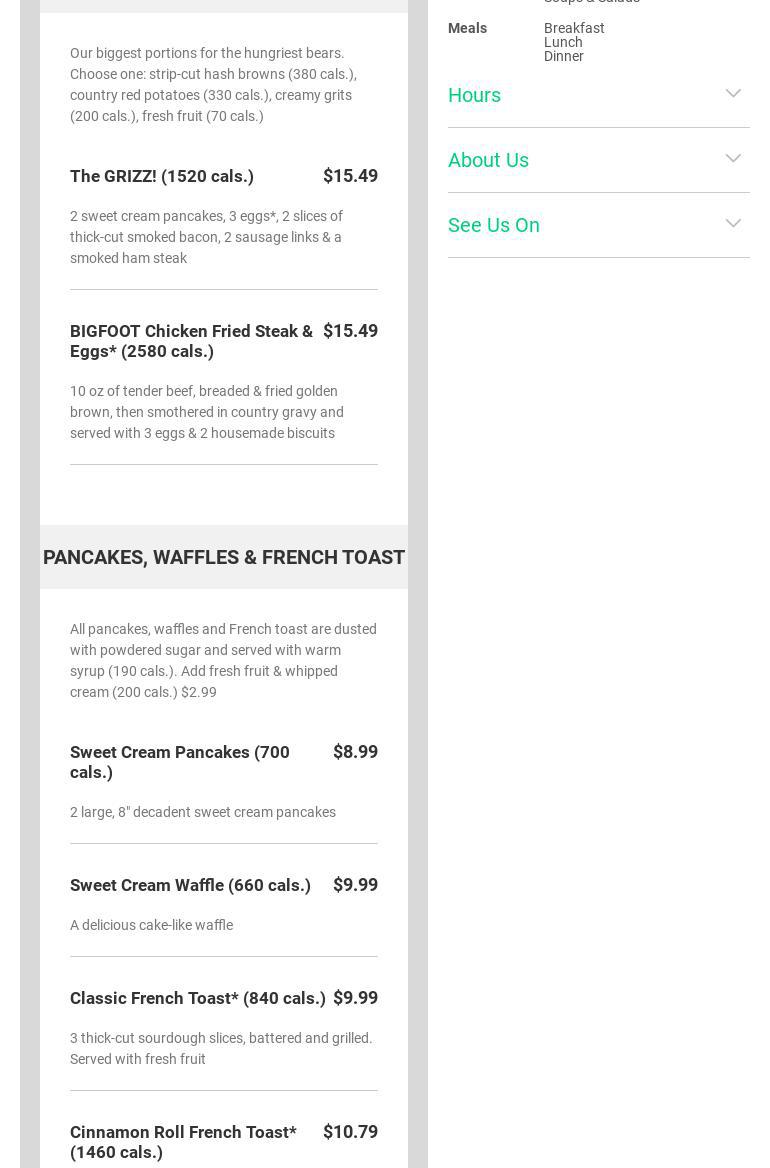The image size is (770, 1168).
Task: Select Classic French Toast menu item
Action: click(x=198, y=998)
